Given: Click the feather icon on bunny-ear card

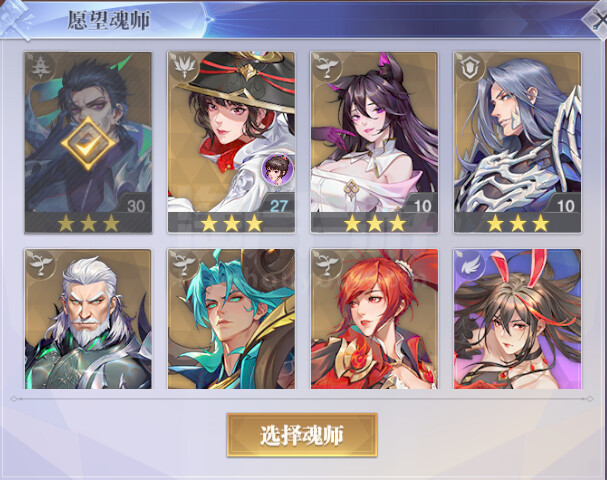Looking at the screenshot, I should (x=470, y=266).
